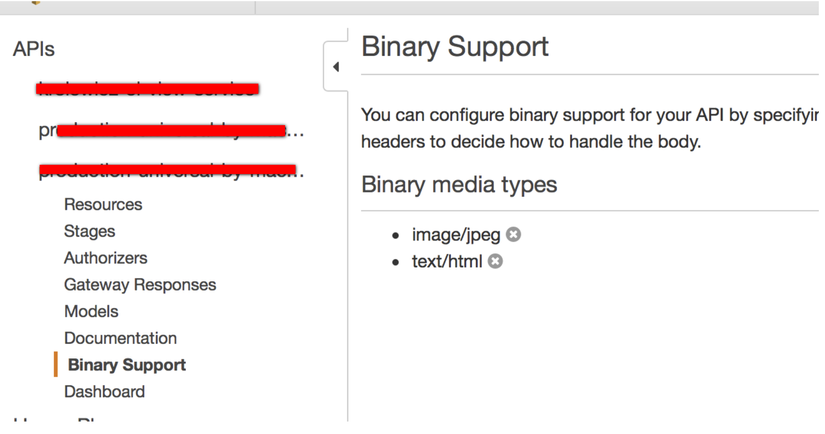Select Gateway Responses in sidebar

pyautogui.click(x=140, y=285)
